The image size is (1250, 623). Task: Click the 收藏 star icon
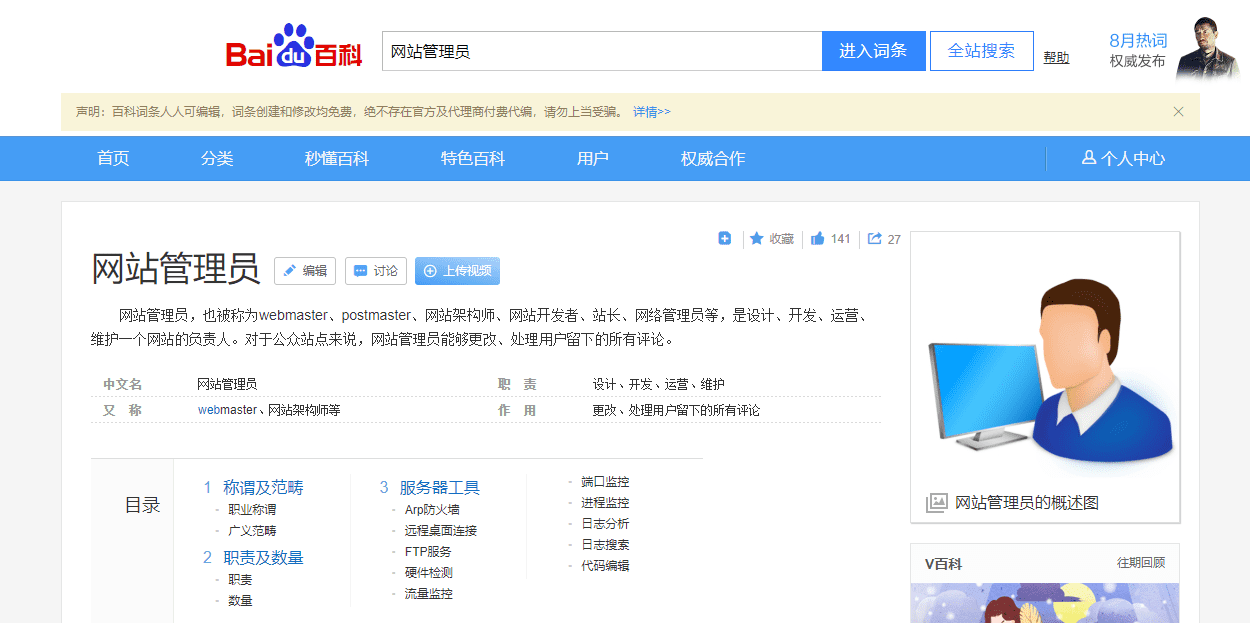(x=757, y=238)
